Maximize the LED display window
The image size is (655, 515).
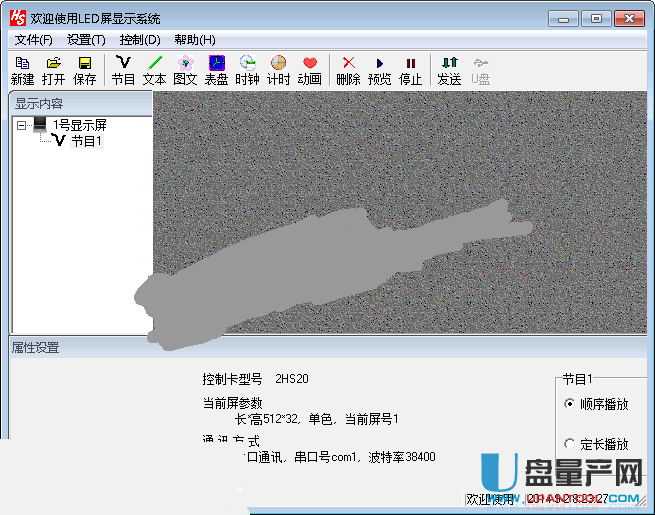click(x=596, y=19)
